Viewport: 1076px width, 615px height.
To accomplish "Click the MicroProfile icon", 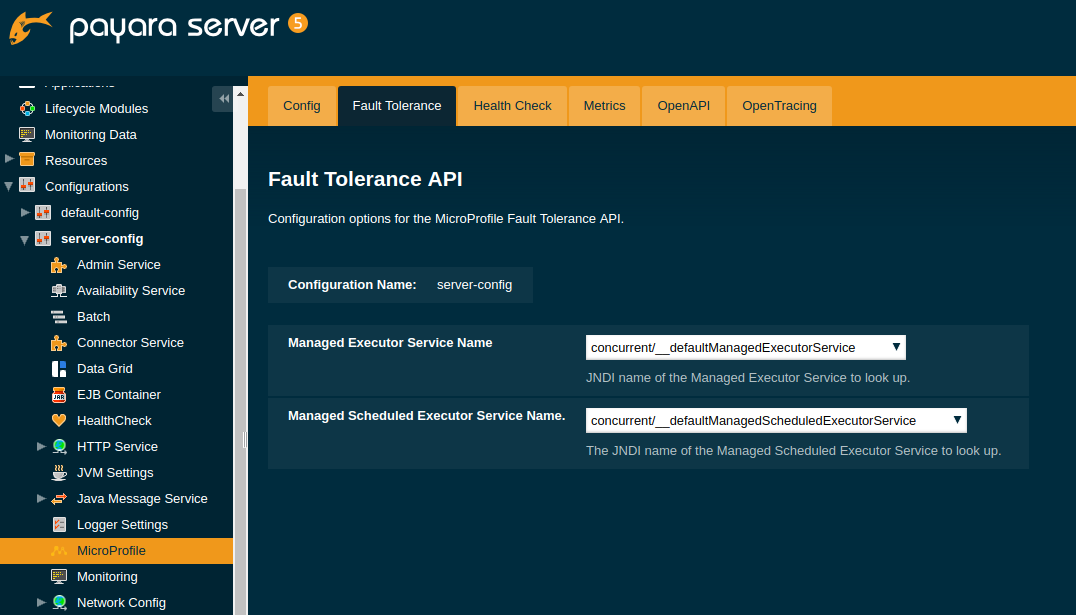I will click(59, 550).
